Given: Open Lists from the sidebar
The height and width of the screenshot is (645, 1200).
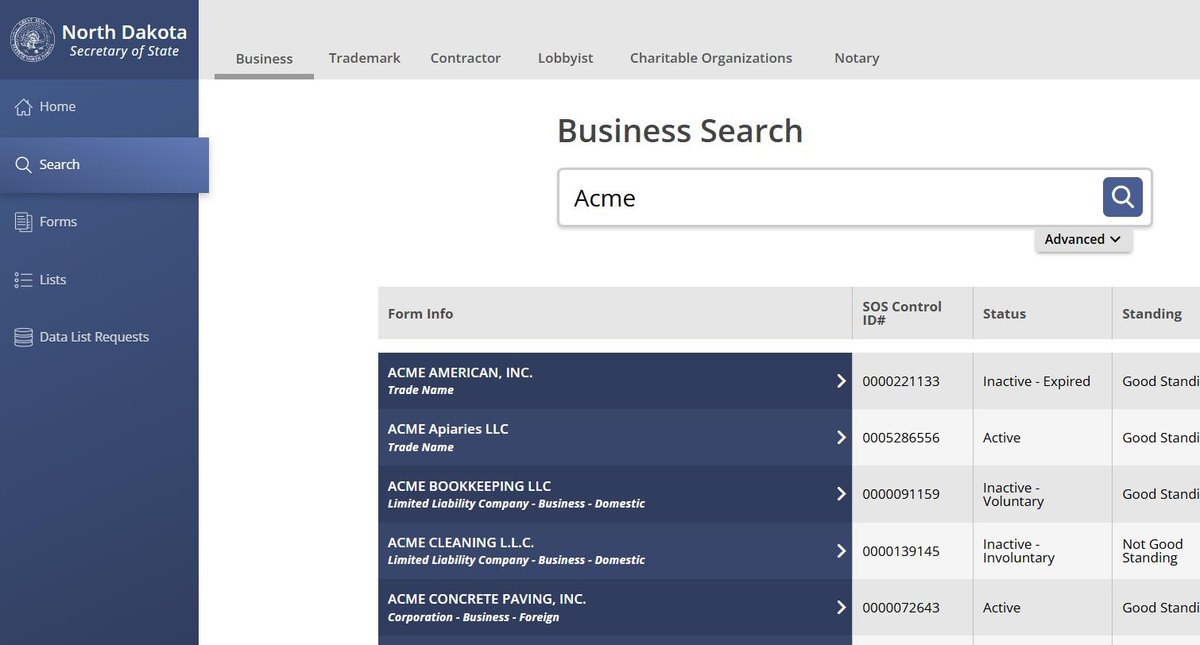Looking at the screenshot, I should click(x=99, y=280).
